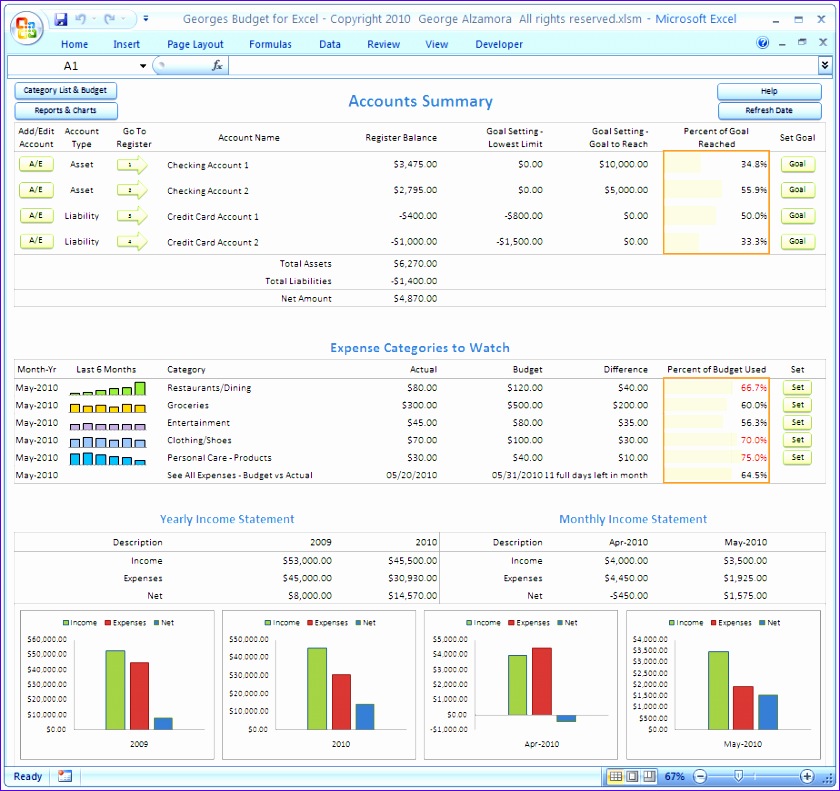Set Goal for Credit Card Account 1
Viewport: 840px width, 791px height.
click(x=797, y=216)
